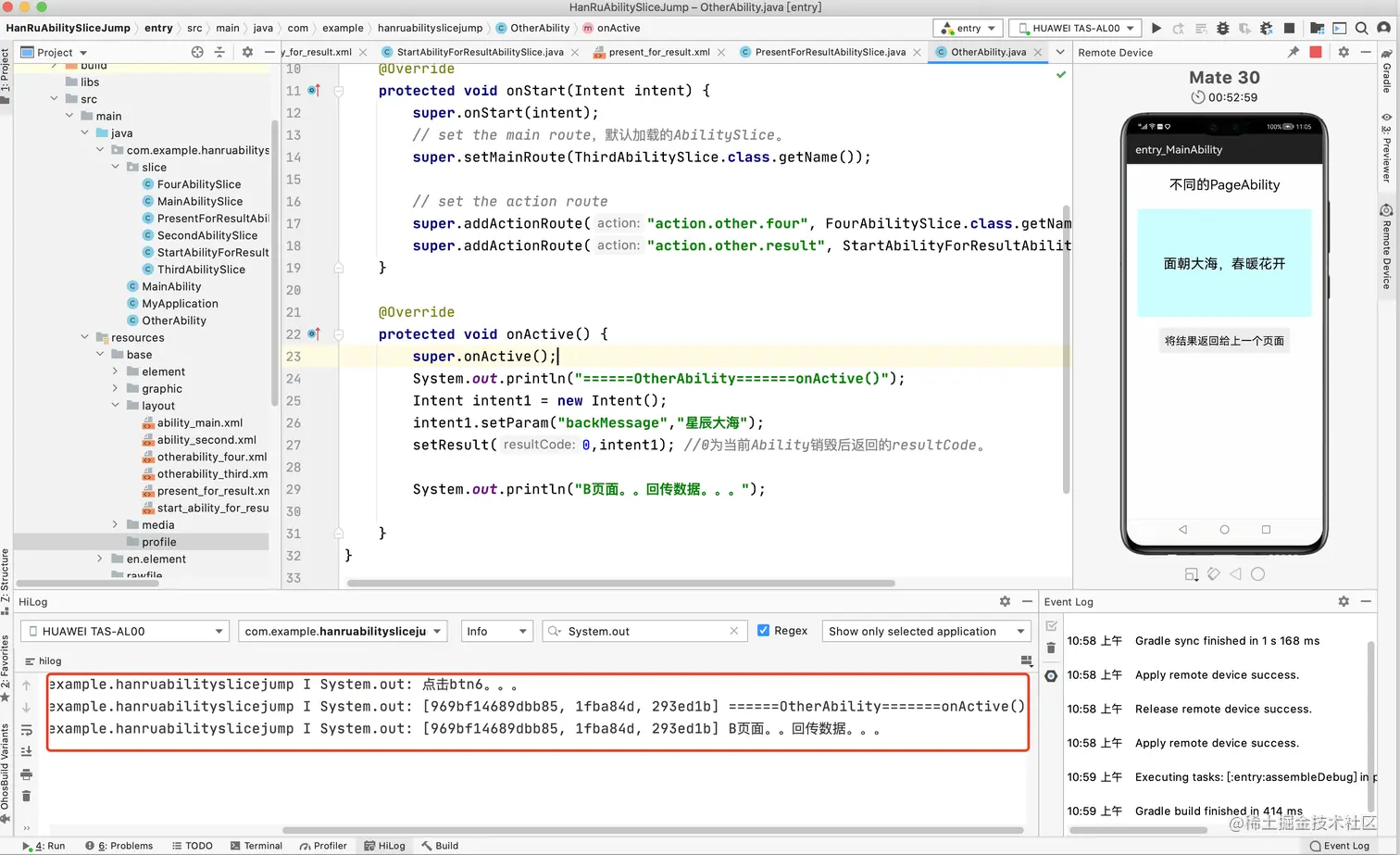The image size is (1400, 855).
Task: Click onActive in the breadcrumb bar
Action: 611,28
